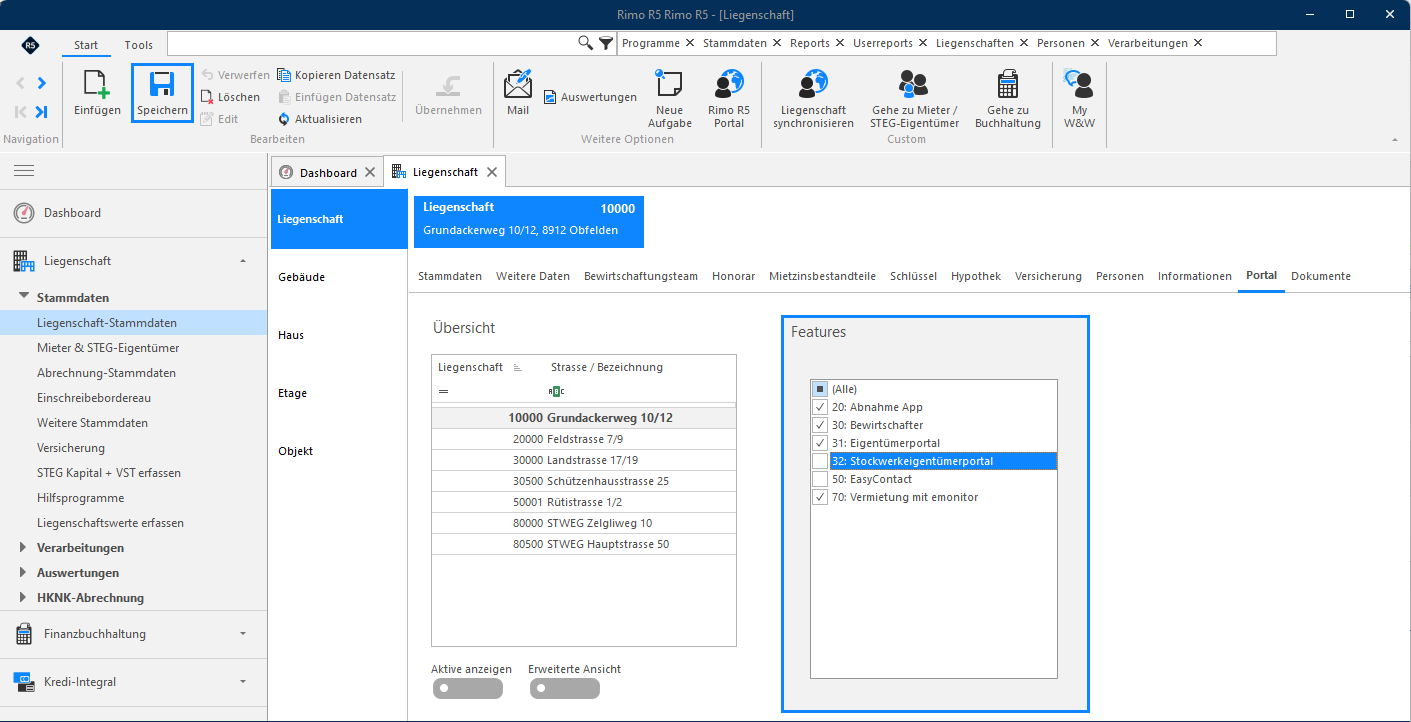Click the Einfügen new record icon
The image size is (1411, 722).
tap(96, 85)
